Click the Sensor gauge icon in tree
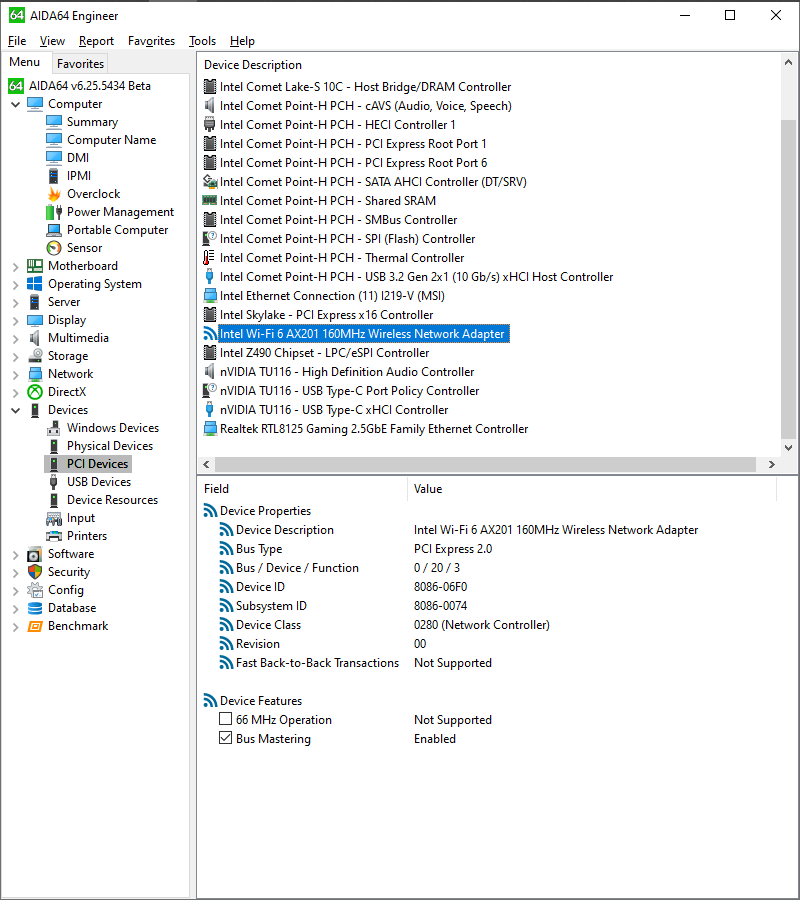 pos(54,248)
